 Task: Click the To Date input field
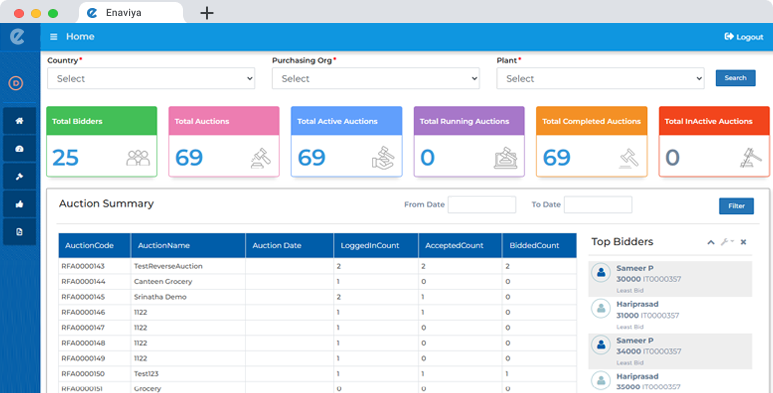click(598, 205)
